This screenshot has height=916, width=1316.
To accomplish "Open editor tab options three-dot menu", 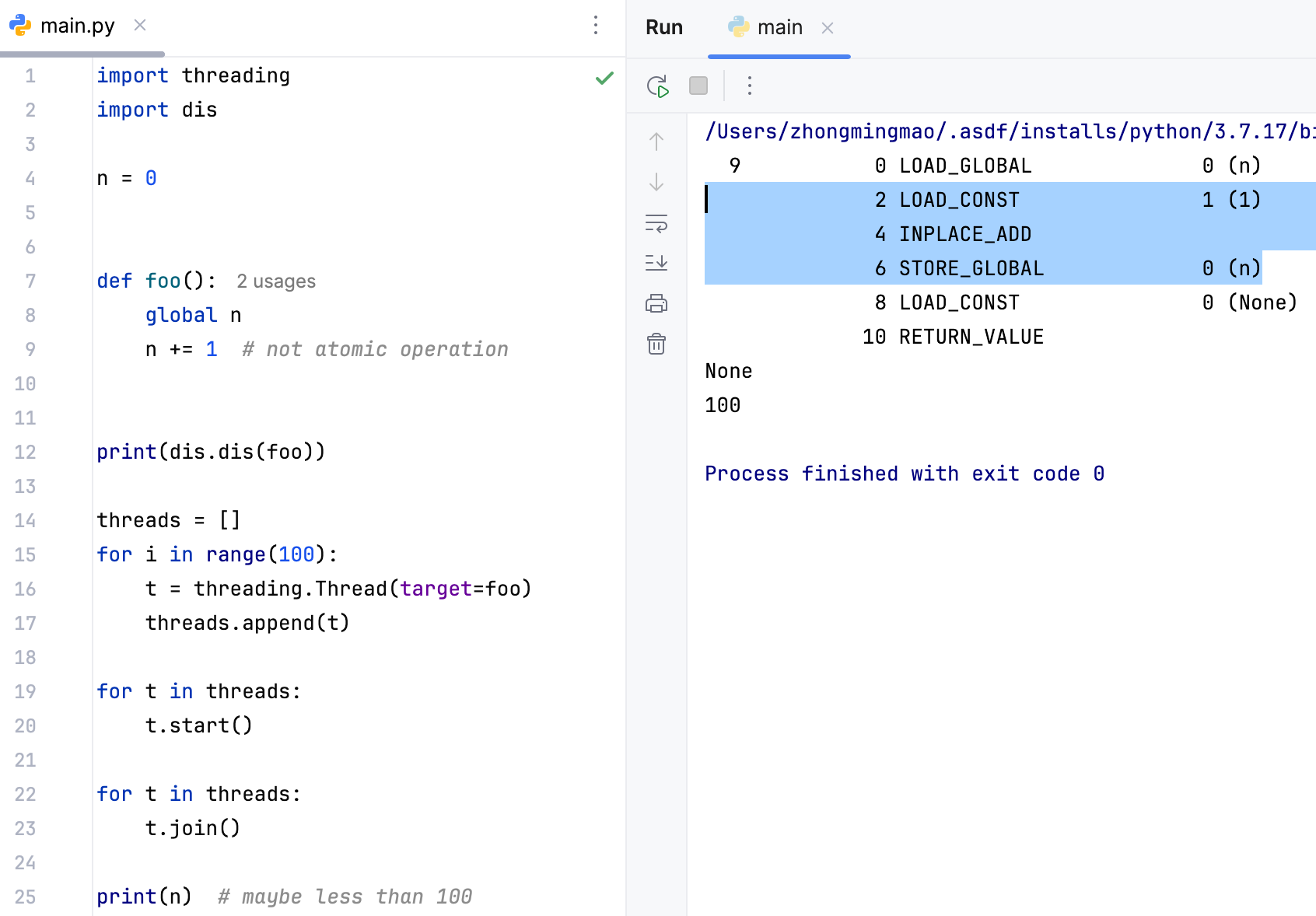I will [596, 26].
